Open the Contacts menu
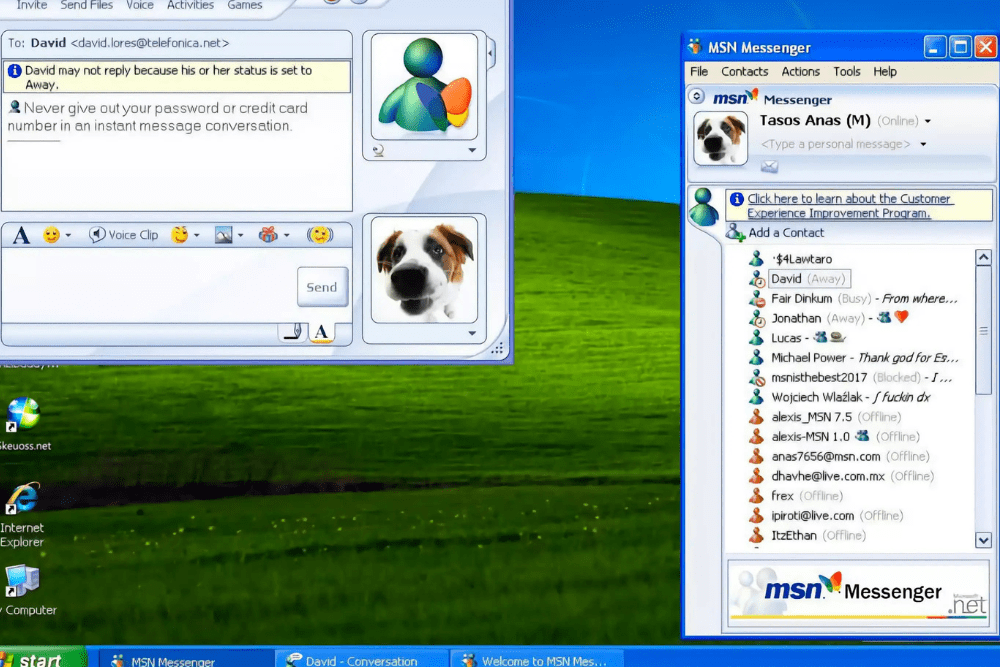1000x667 pixels. 744,72
